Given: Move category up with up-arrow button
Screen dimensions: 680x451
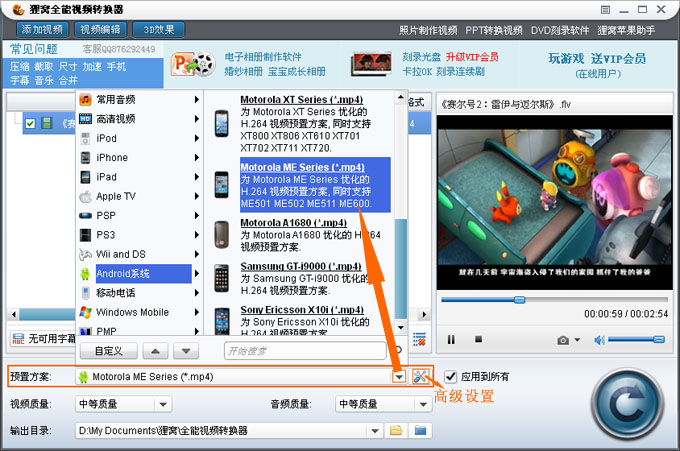Looking at the screenshot, I should (x=155, y=351).
